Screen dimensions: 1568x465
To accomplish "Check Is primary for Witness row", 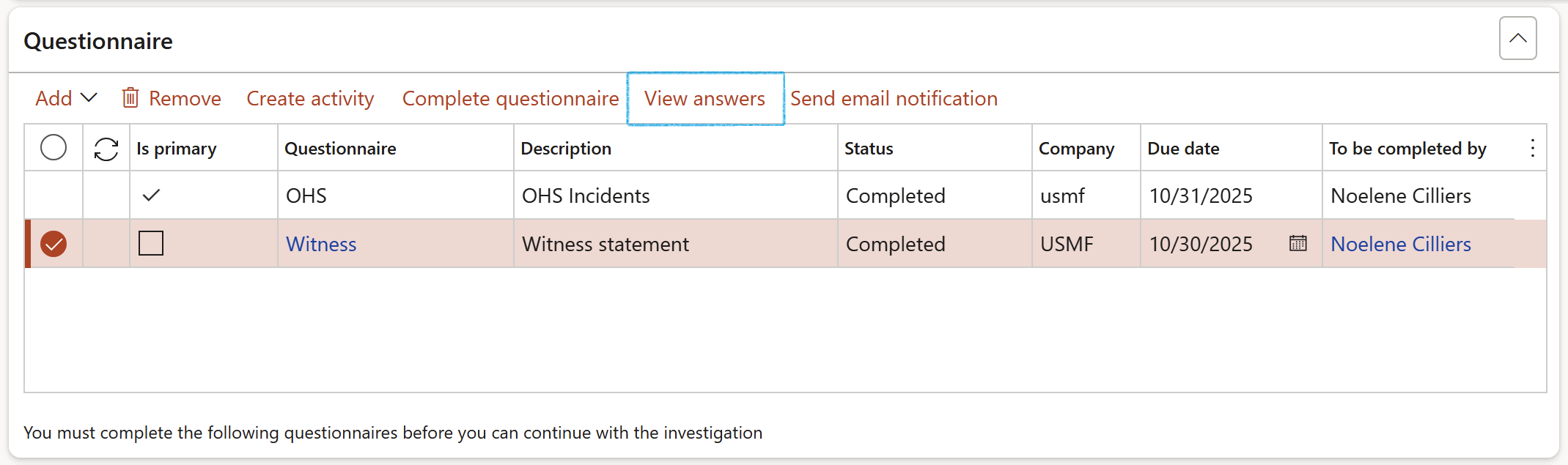I will click(x=151, y=243).
